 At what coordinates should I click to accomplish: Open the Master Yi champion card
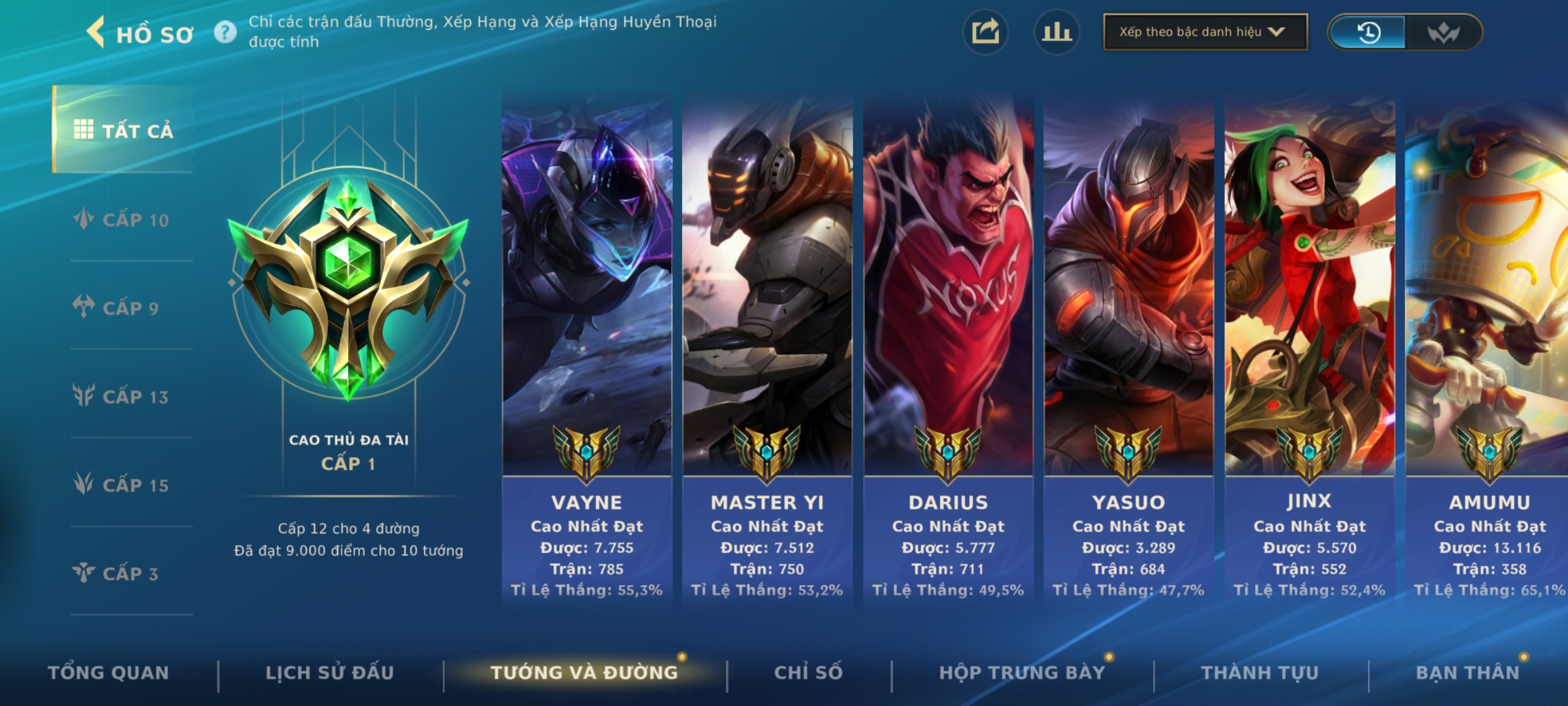coord(767,353)
